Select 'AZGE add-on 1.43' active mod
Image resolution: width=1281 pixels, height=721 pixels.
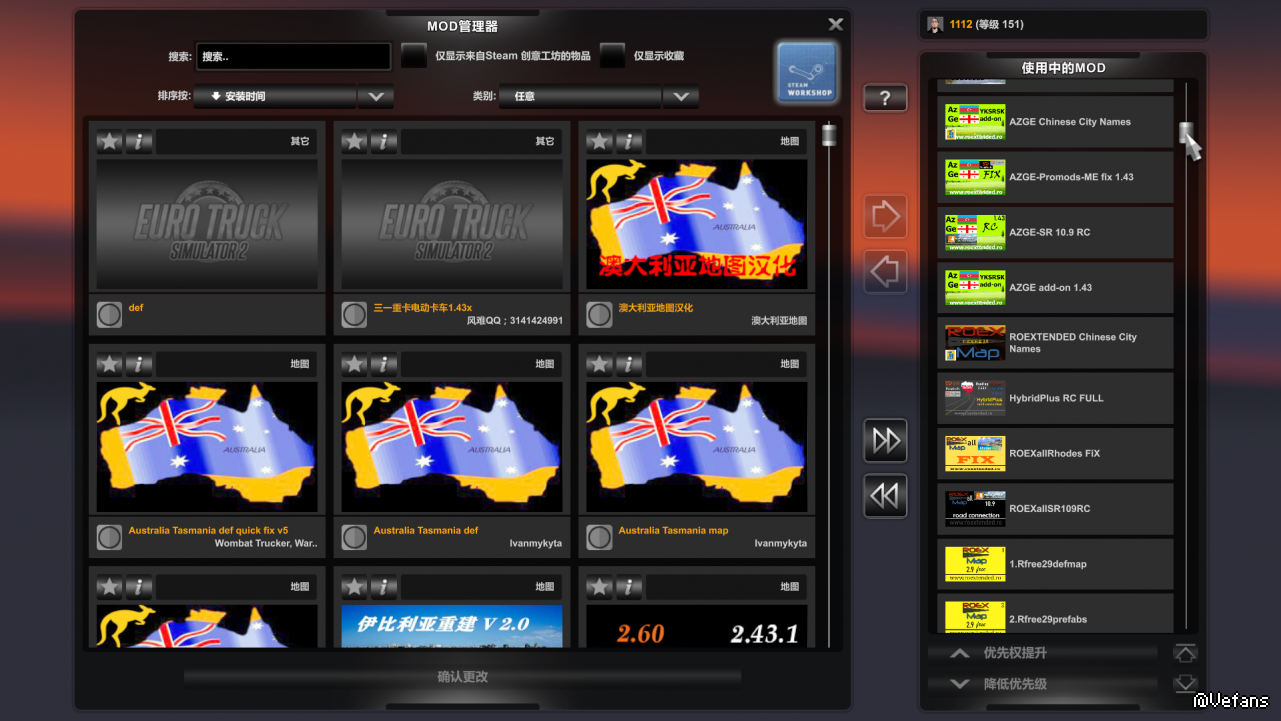pos(1055,288)
